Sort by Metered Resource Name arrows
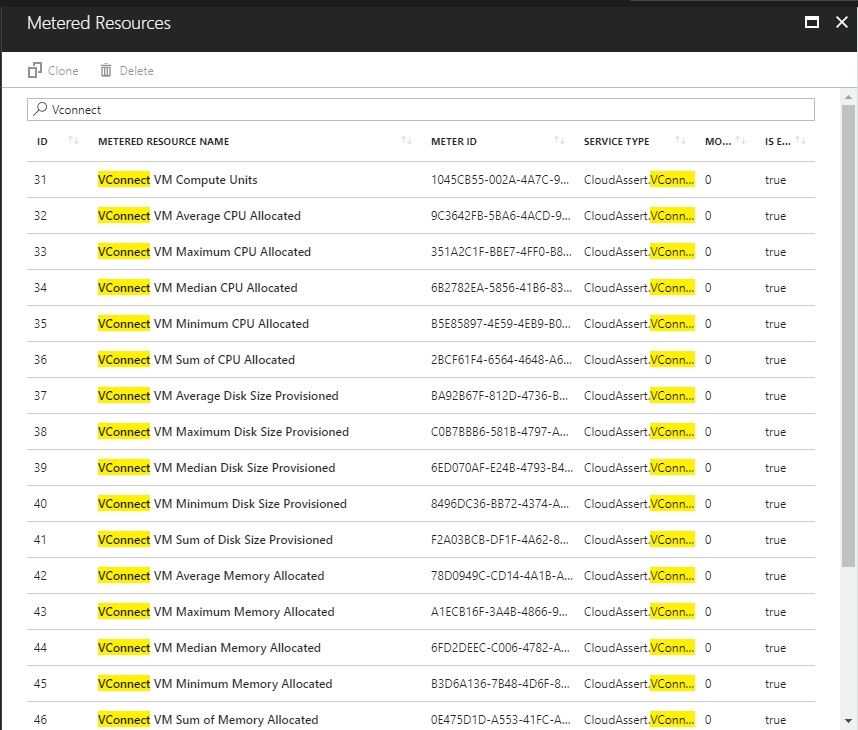 pyautogui.click(x=406, y=141)
